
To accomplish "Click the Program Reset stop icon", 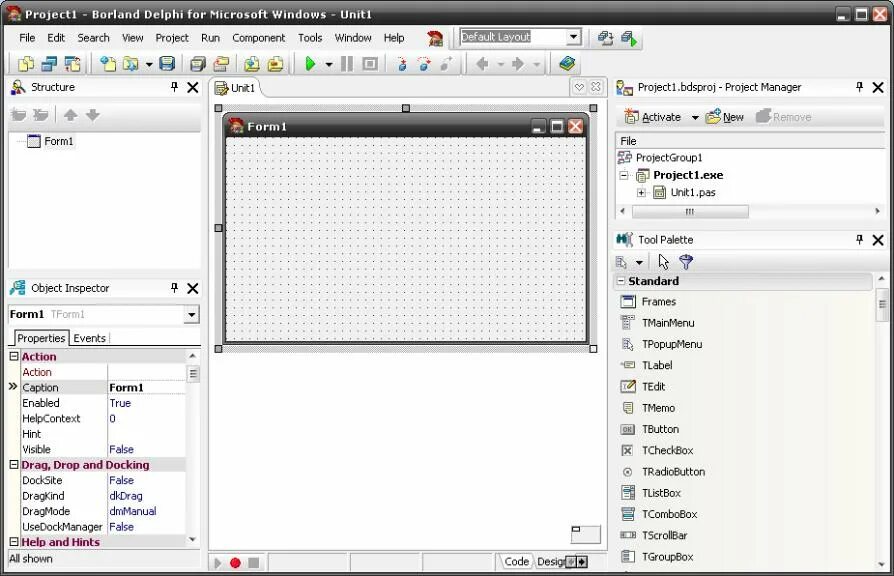I will (370, 64).
